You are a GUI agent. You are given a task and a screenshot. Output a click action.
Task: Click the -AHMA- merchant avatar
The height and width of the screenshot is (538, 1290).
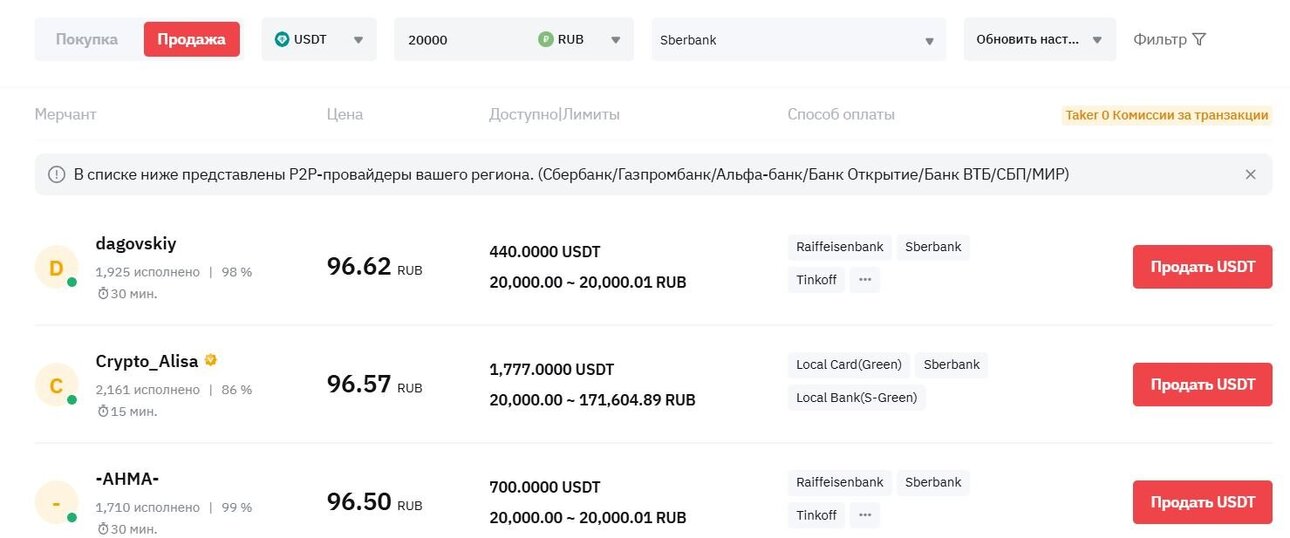coord(56,502)
